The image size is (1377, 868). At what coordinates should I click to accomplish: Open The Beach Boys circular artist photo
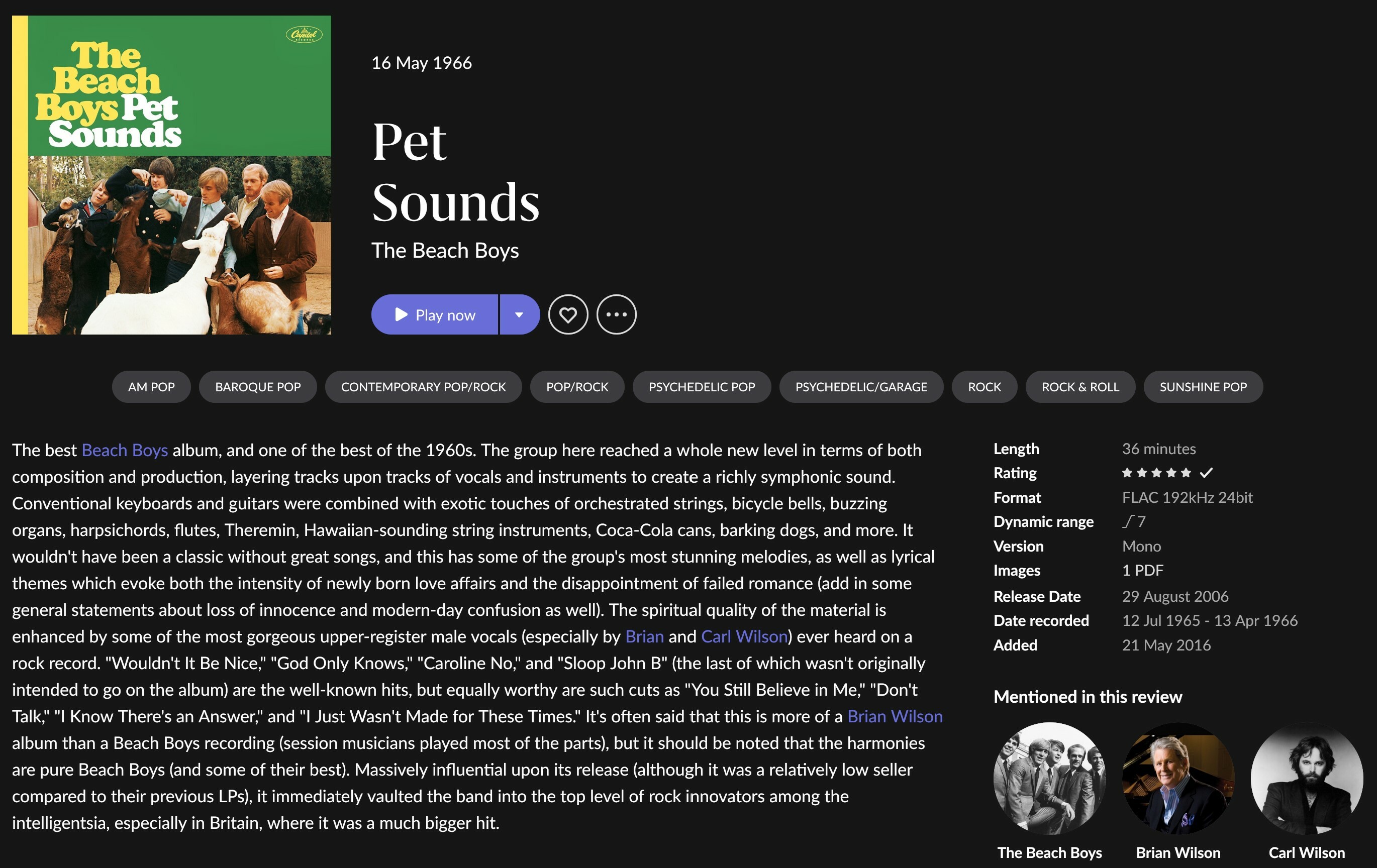[1049, 778]
